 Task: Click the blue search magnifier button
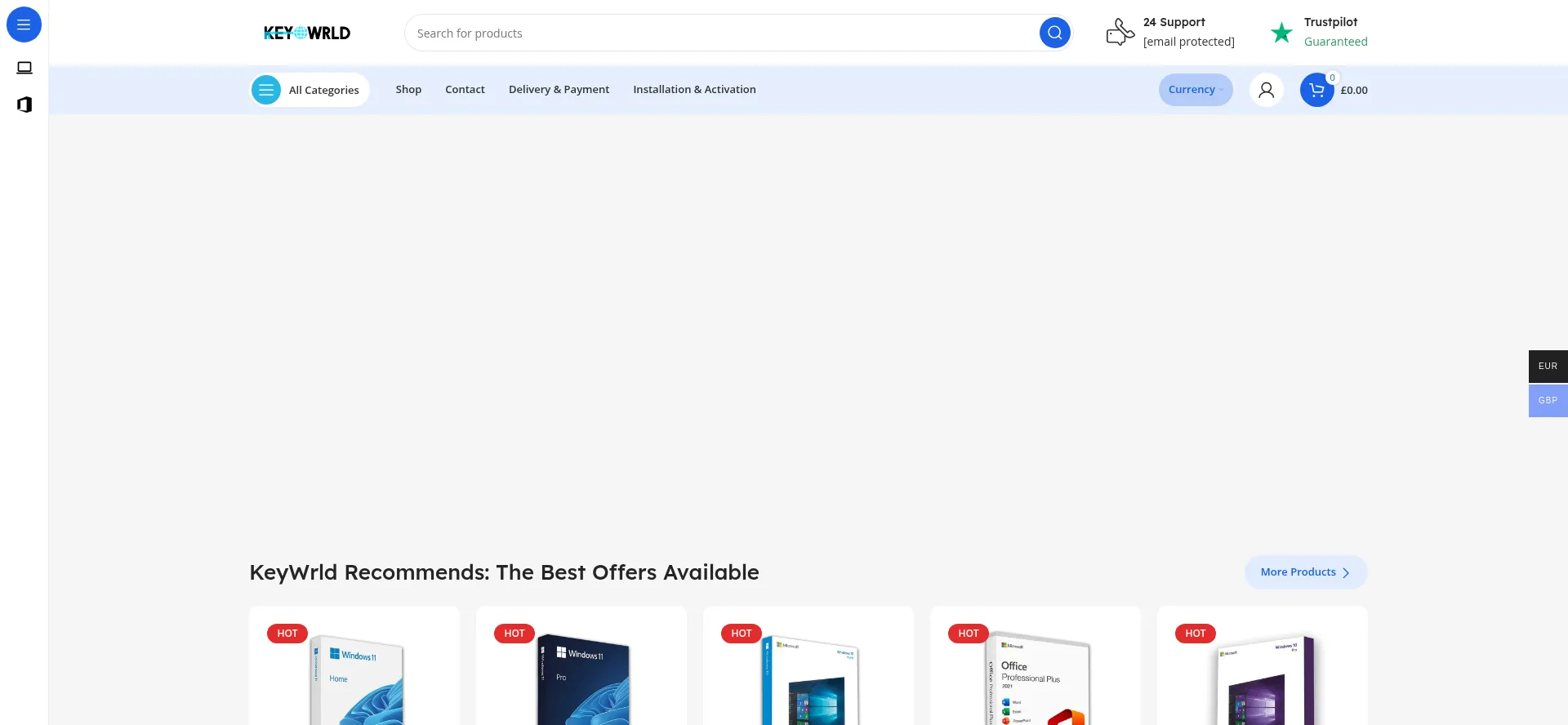click(1054, 33)
